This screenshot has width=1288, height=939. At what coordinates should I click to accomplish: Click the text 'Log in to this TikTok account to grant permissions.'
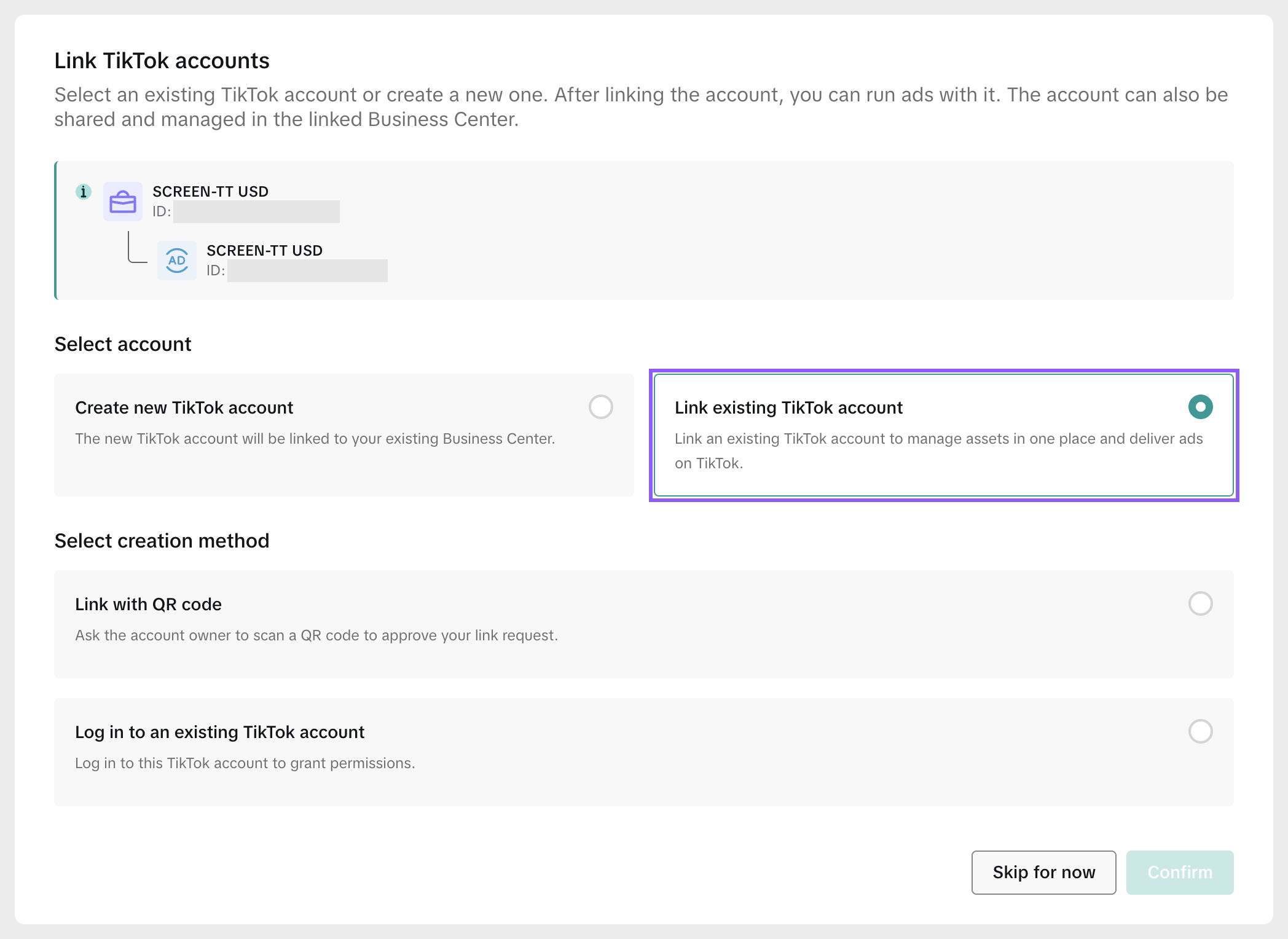tap(245, 763)
